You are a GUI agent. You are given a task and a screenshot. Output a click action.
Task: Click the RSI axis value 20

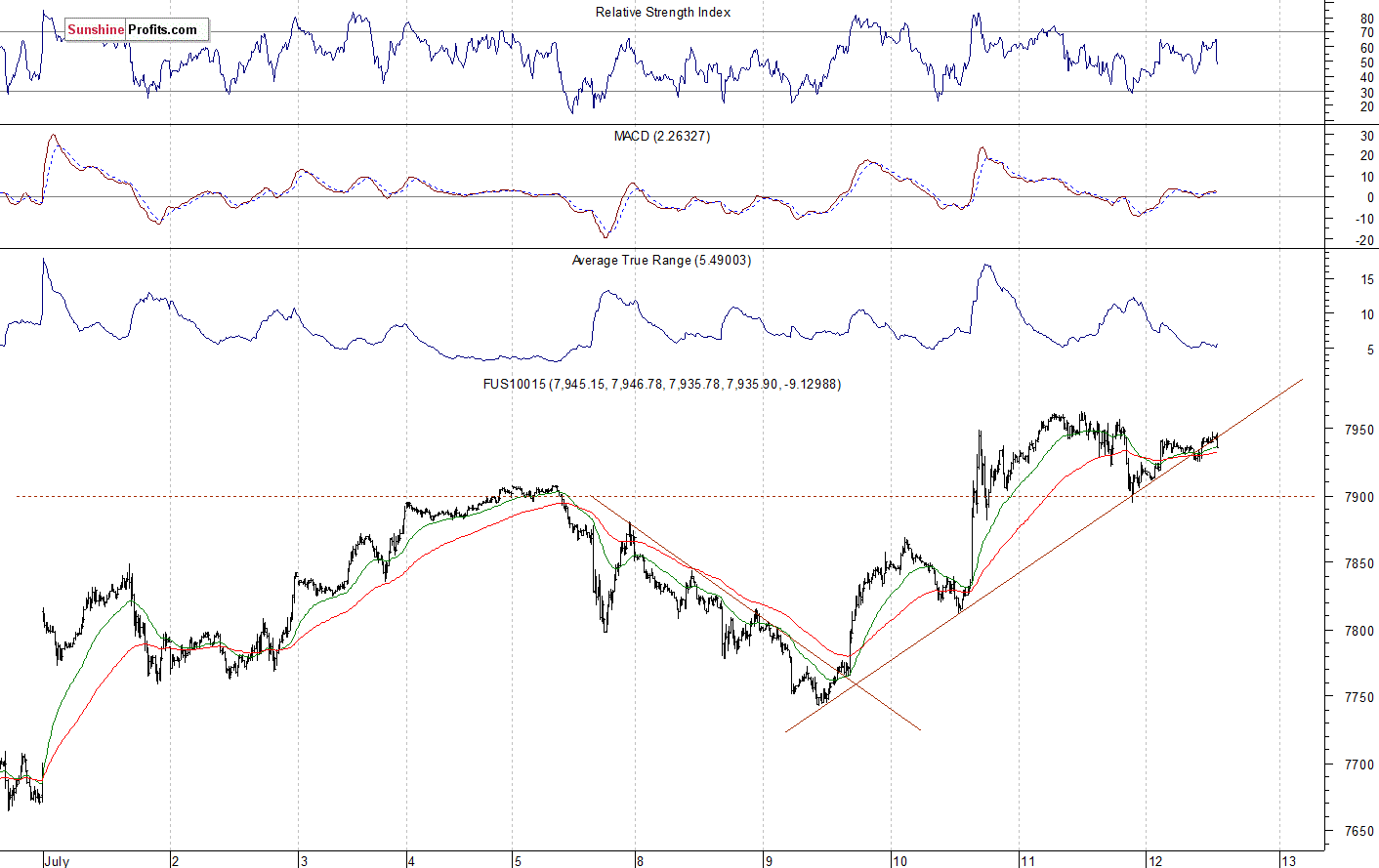pos(1367,108)
